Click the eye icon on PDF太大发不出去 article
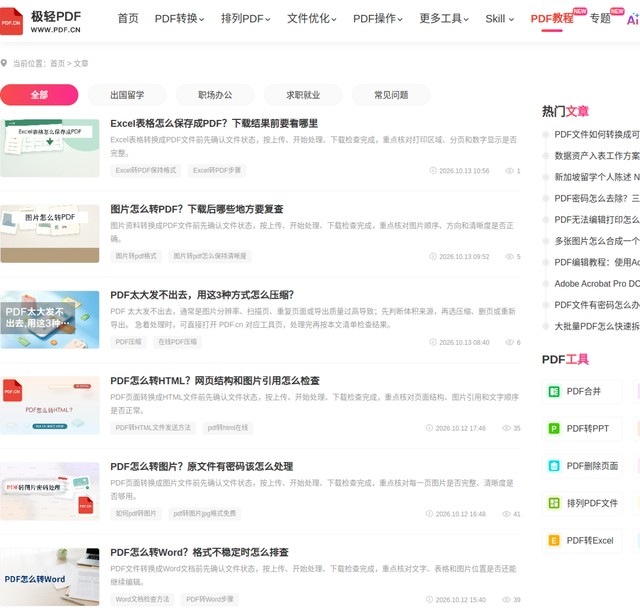This screenshot has width=640, height=615. (509, 342)
